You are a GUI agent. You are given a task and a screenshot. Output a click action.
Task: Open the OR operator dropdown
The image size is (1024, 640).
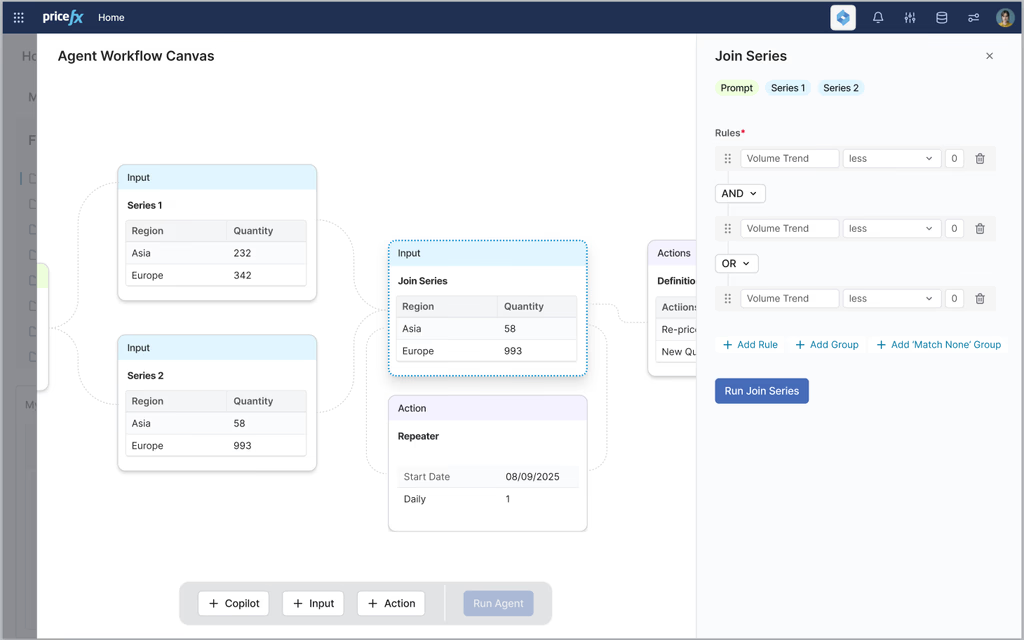736,263
